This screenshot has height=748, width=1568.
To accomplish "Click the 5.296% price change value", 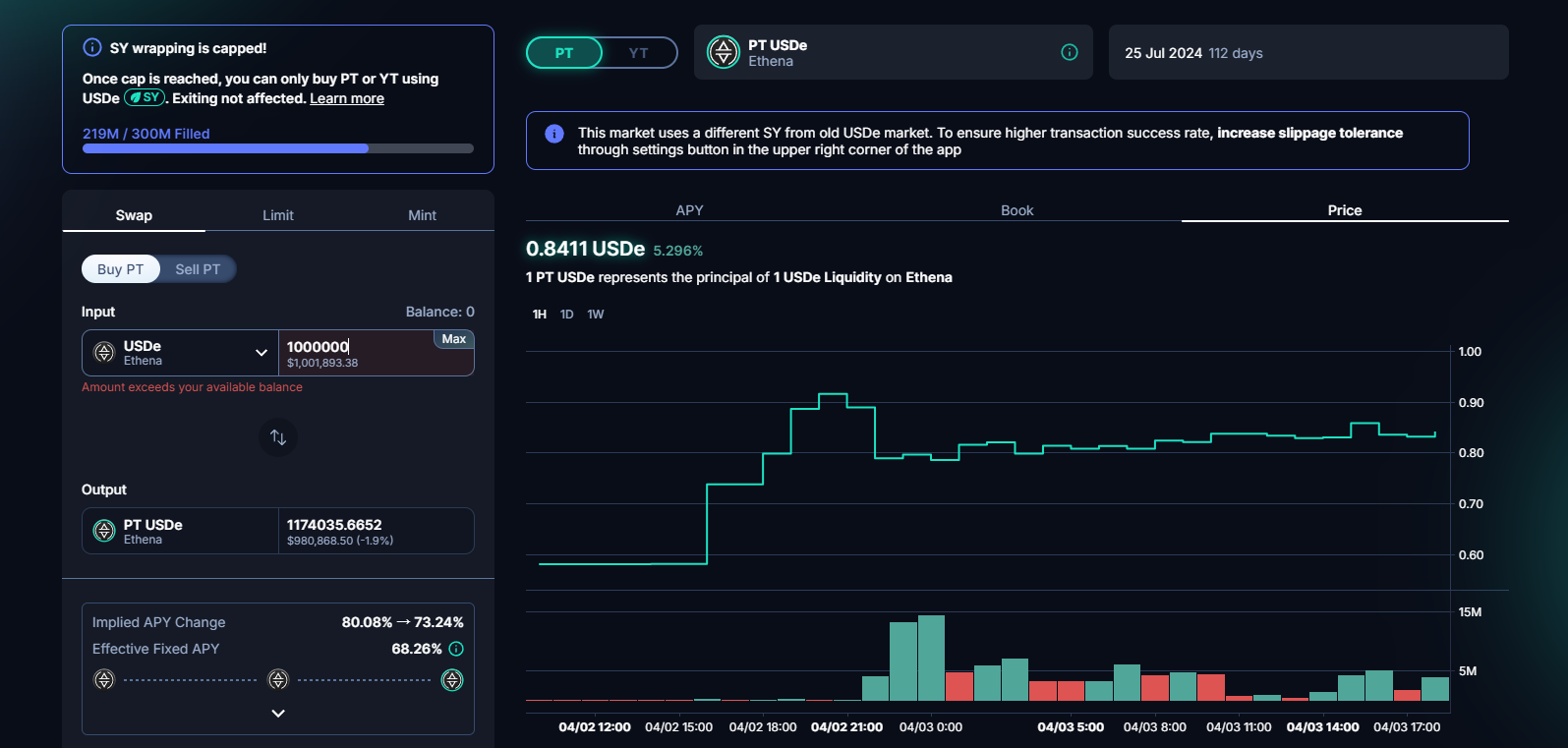I will [x=678, y=251].
